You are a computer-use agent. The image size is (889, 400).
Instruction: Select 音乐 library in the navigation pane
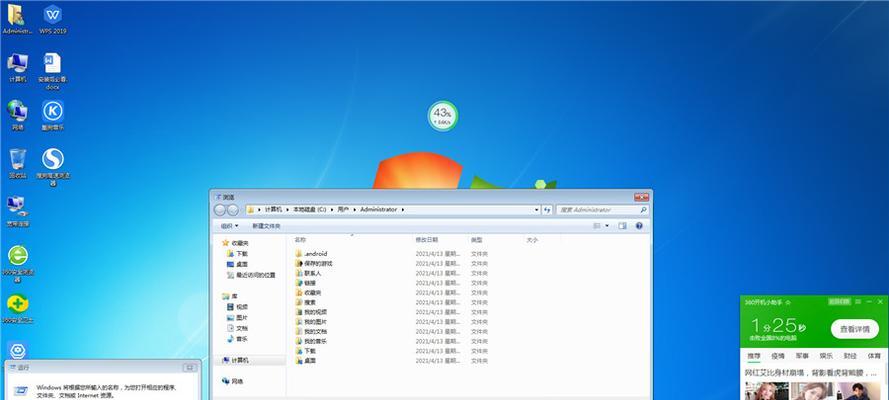pos(238,339)
